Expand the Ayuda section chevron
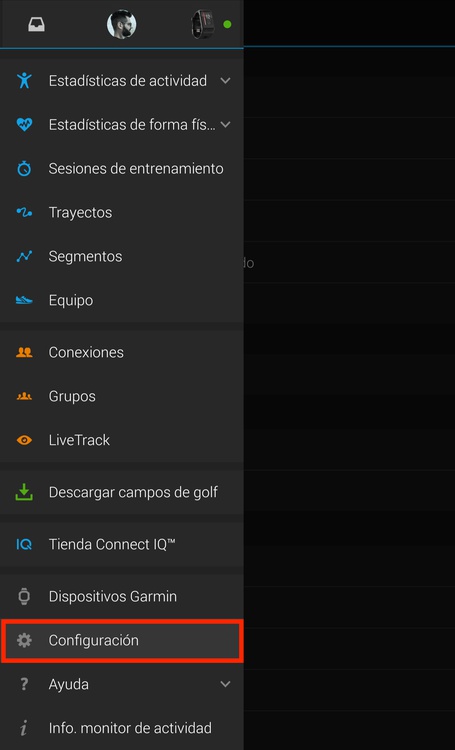The width and height of the screenshot is (455, 750). 225,684
